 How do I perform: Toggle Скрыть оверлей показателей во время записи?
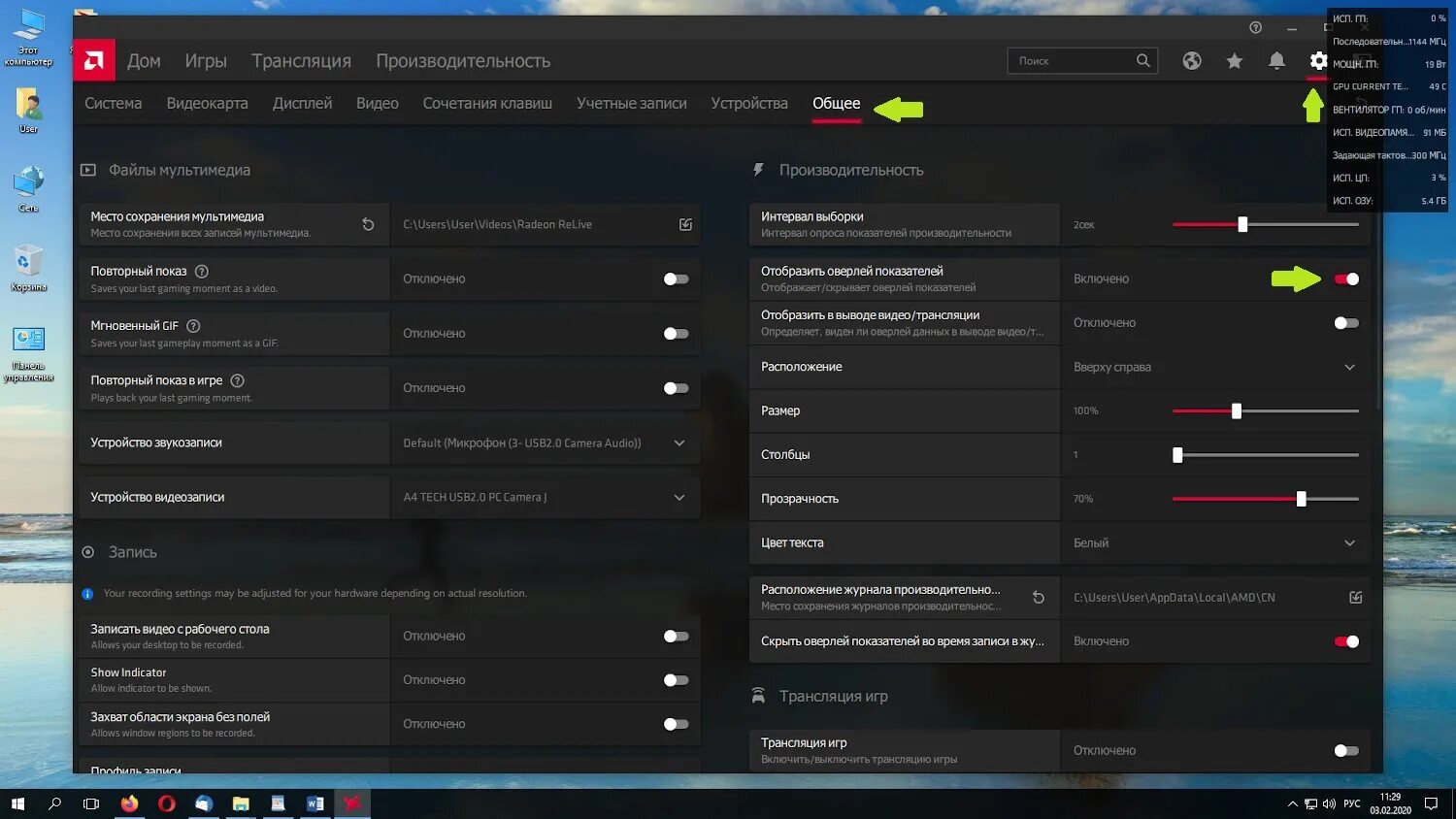(1346, 641)
